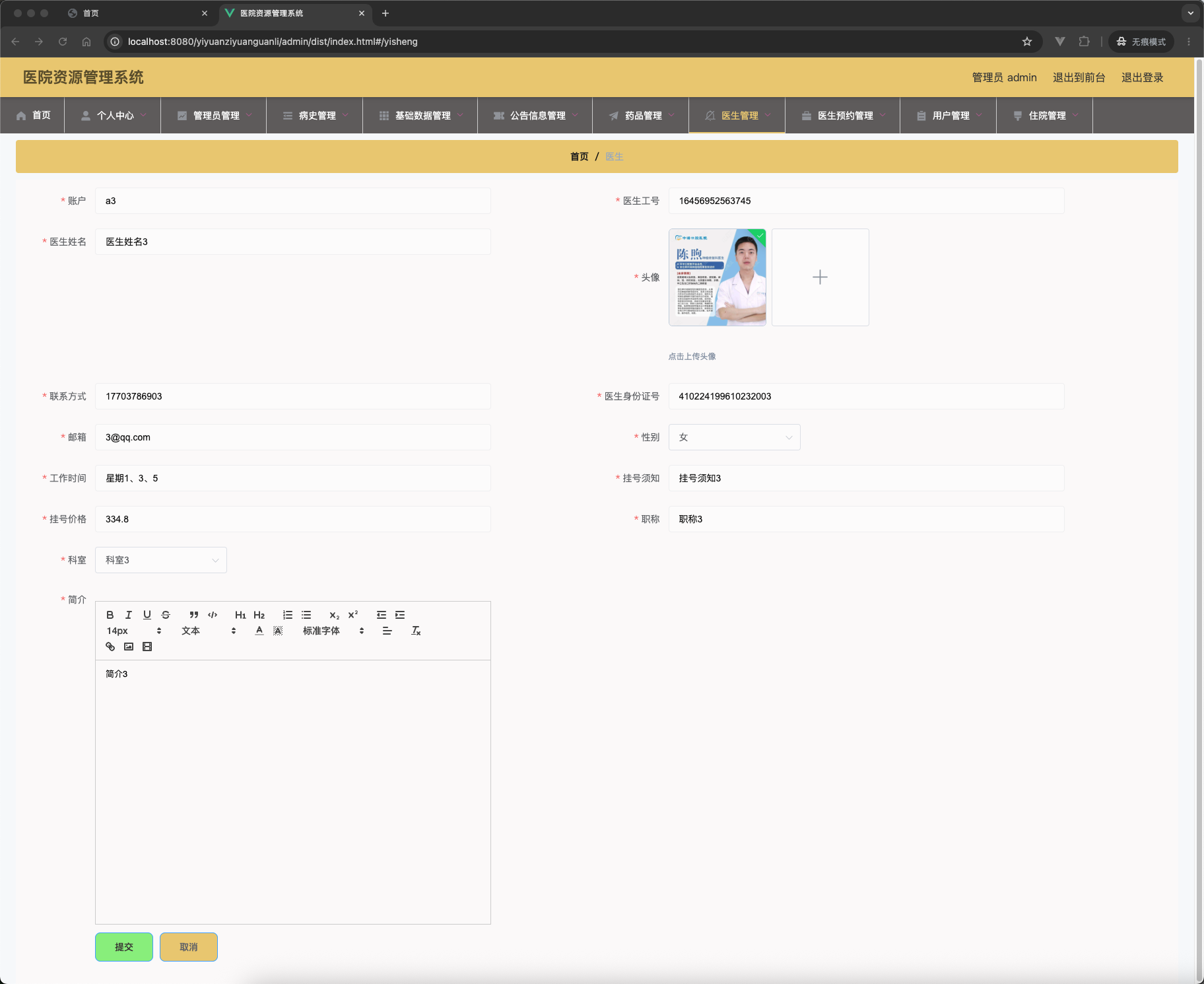Click 退出登录 logout link
The width and height of the screenshot is (1204, 984).
[x=1142, y=77]
